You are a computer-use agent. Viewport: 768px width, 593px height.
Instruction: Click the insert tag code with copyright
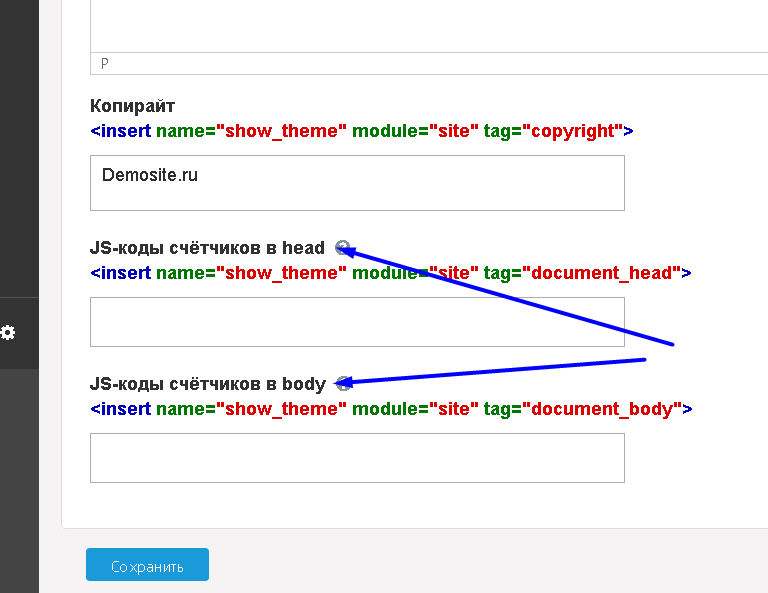click(x=361, y=131)
